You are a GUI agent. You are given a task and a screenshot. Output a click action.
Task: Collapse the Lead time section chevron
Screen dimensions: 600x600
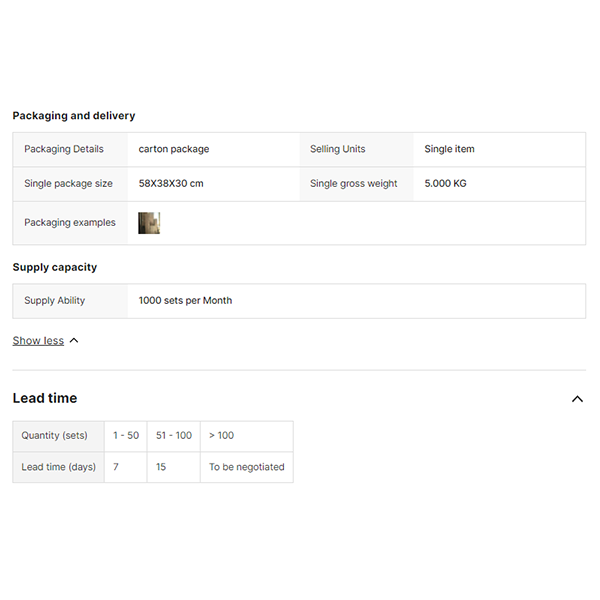click(x=577, y=399)
